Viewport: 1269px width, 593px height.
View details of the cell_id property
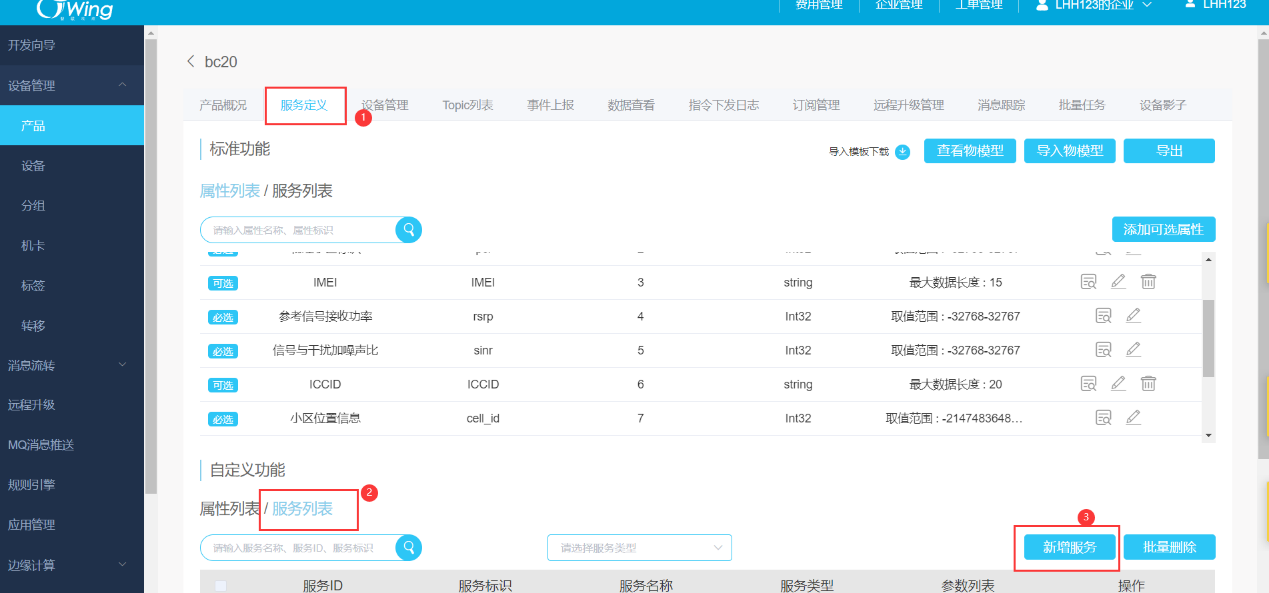pos(1103,418)
